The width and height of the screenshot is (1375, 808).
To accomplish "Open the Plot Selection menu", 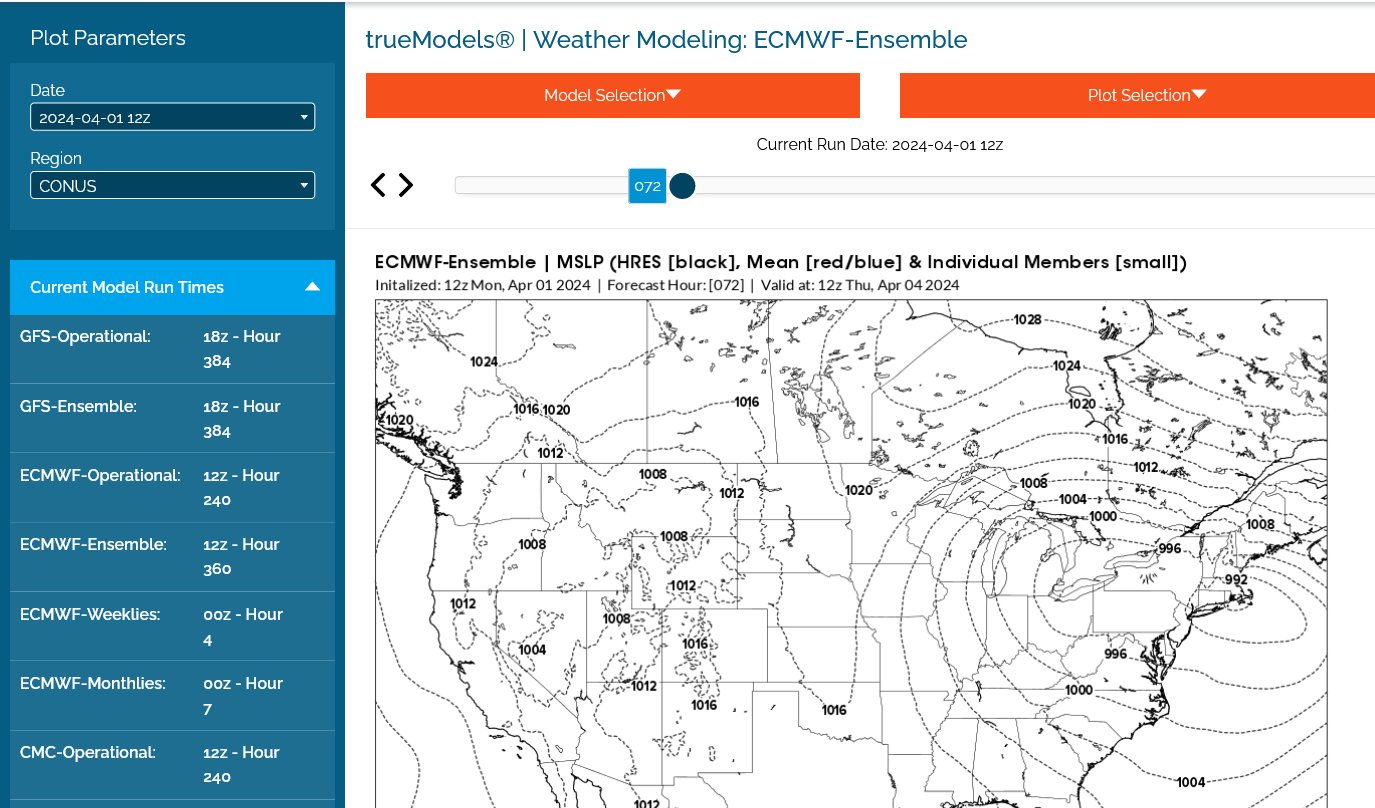I will [1137, 95].
